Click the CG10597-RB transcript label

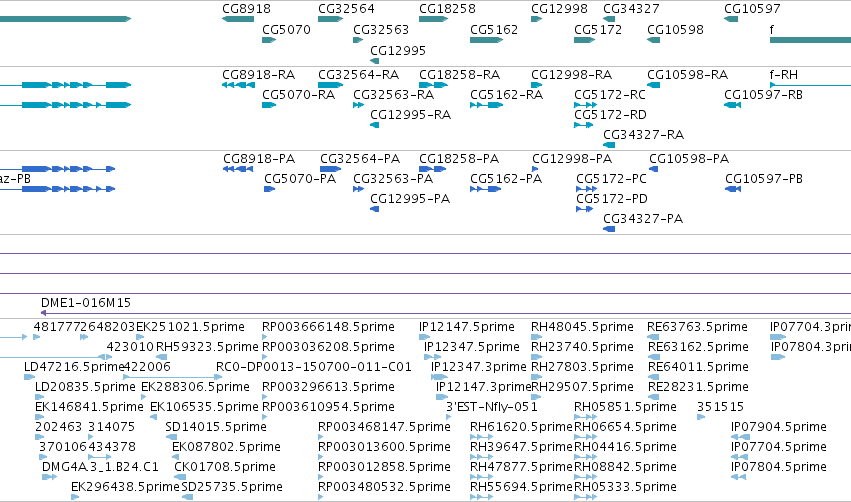point(763,94)
